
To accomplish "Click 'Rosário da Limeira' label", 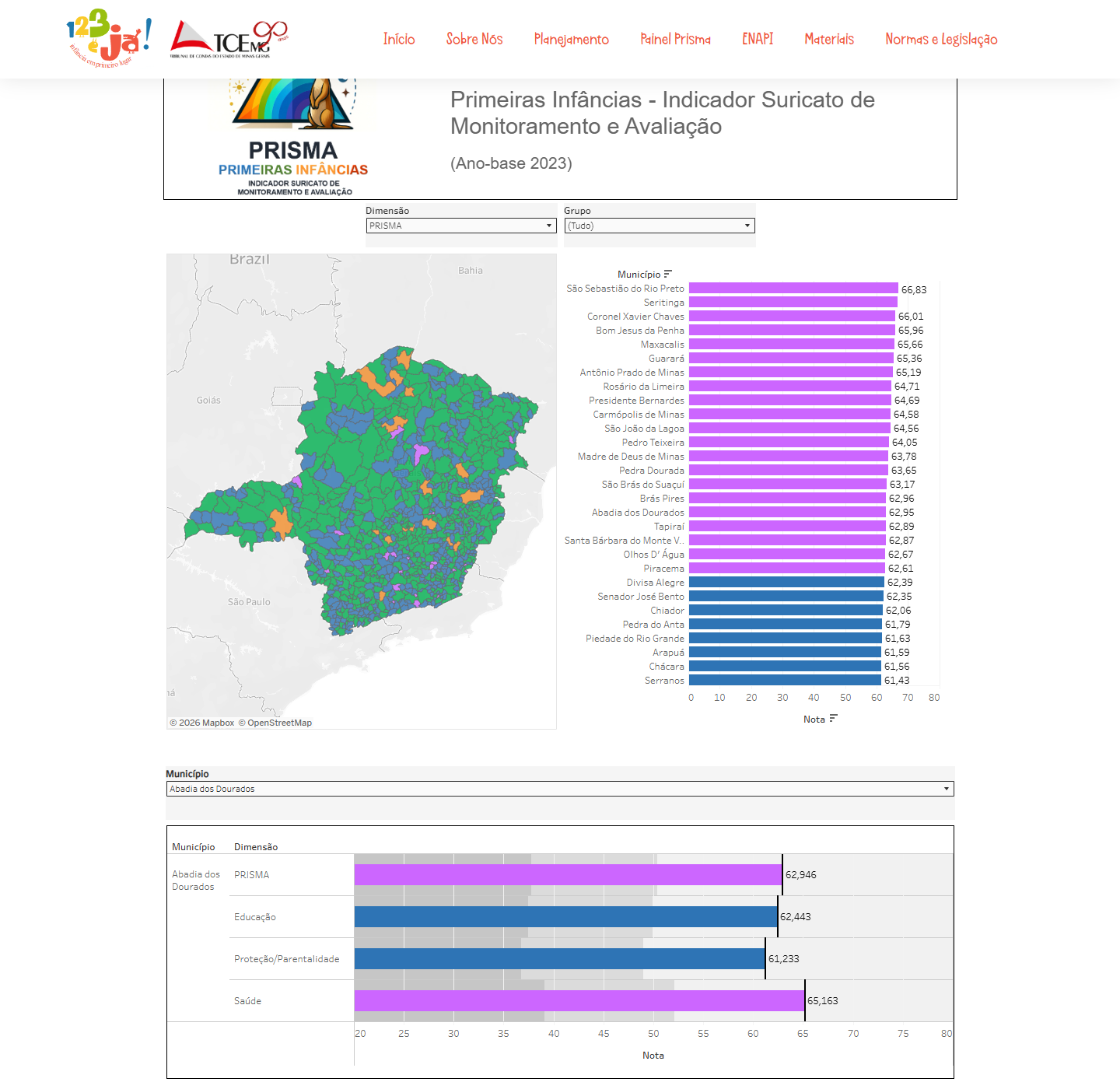I will point(644,387).
